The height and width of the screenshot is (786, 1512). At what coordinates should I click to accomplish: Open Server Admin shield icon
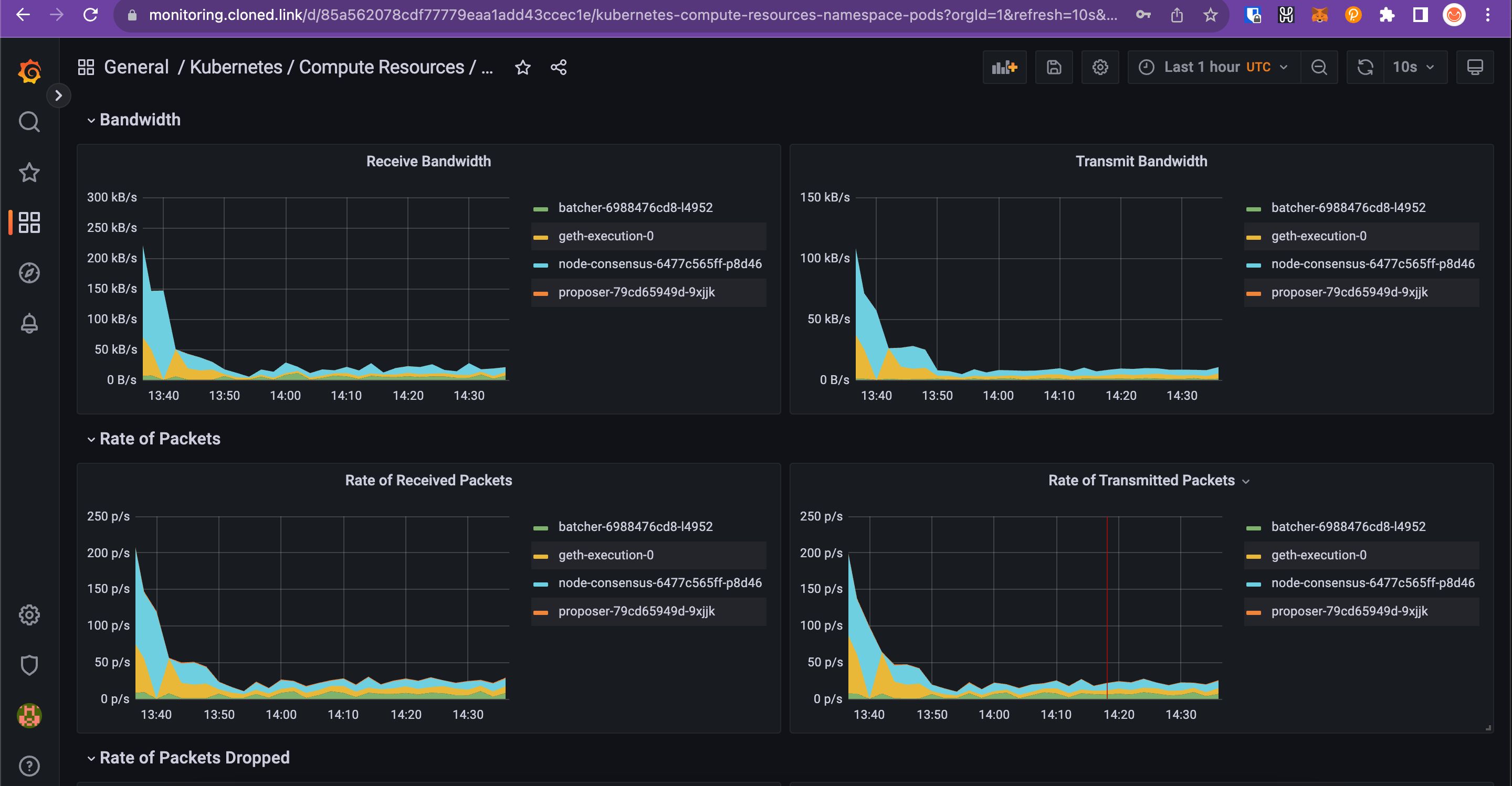click(x=29, y=665)
